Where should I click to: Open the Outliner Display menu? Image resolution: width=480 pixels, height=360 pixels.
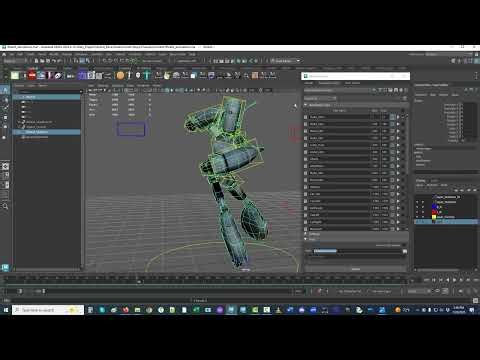tap(20, 86)
